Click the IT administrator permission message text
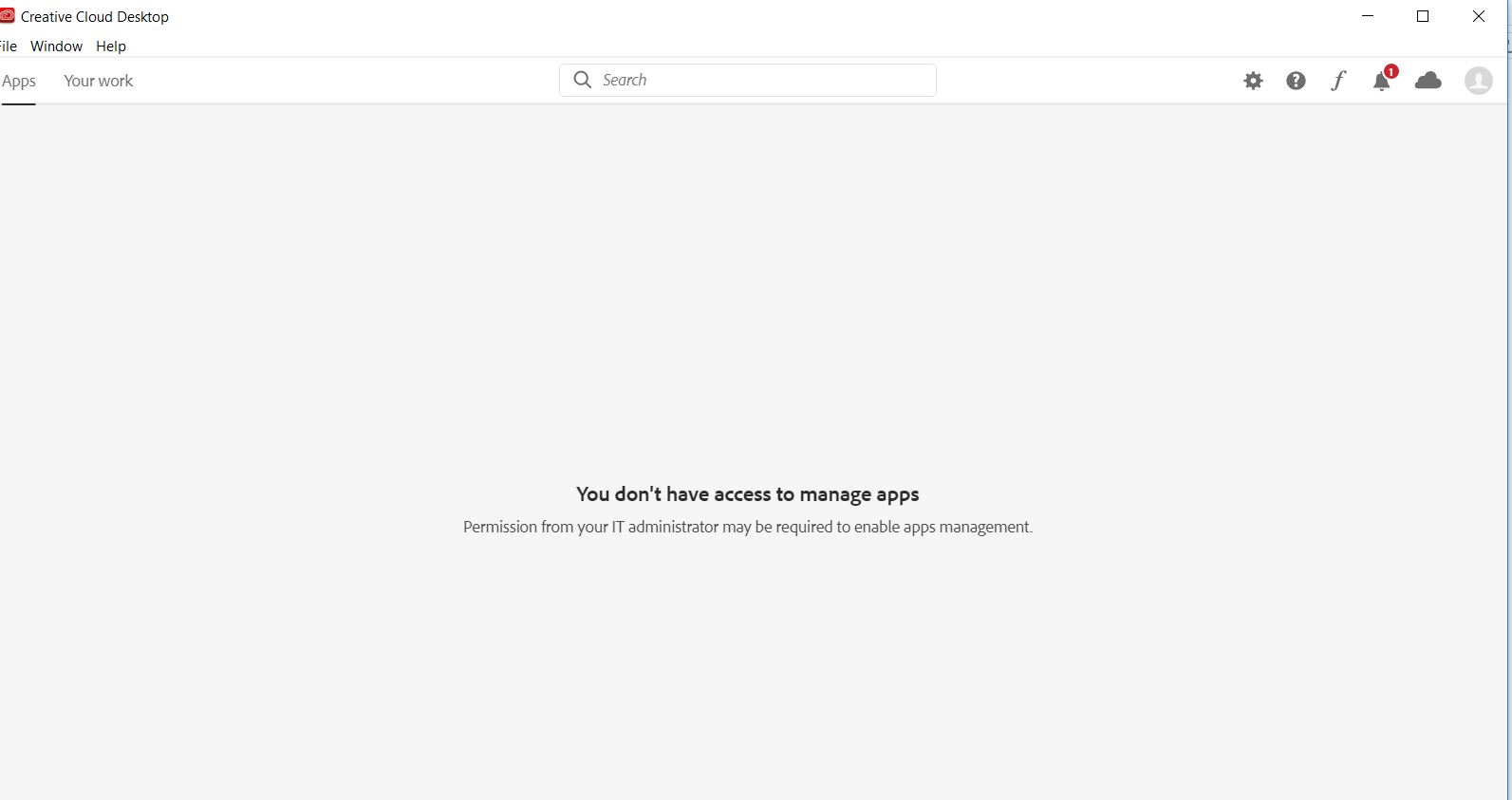 click(747, 527)
